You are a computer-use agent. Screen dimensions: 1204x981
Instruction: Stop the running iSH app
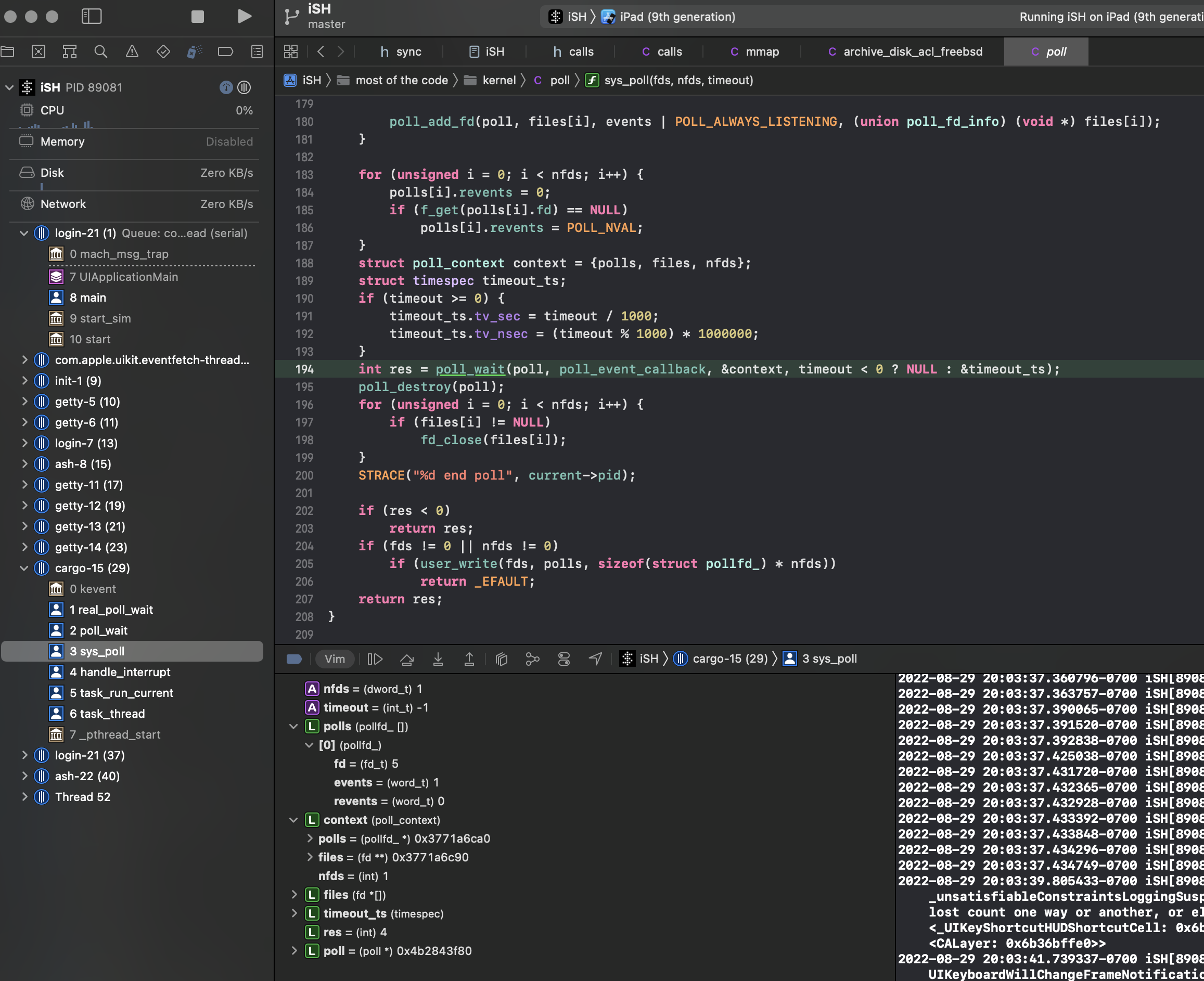click(197, 17)
